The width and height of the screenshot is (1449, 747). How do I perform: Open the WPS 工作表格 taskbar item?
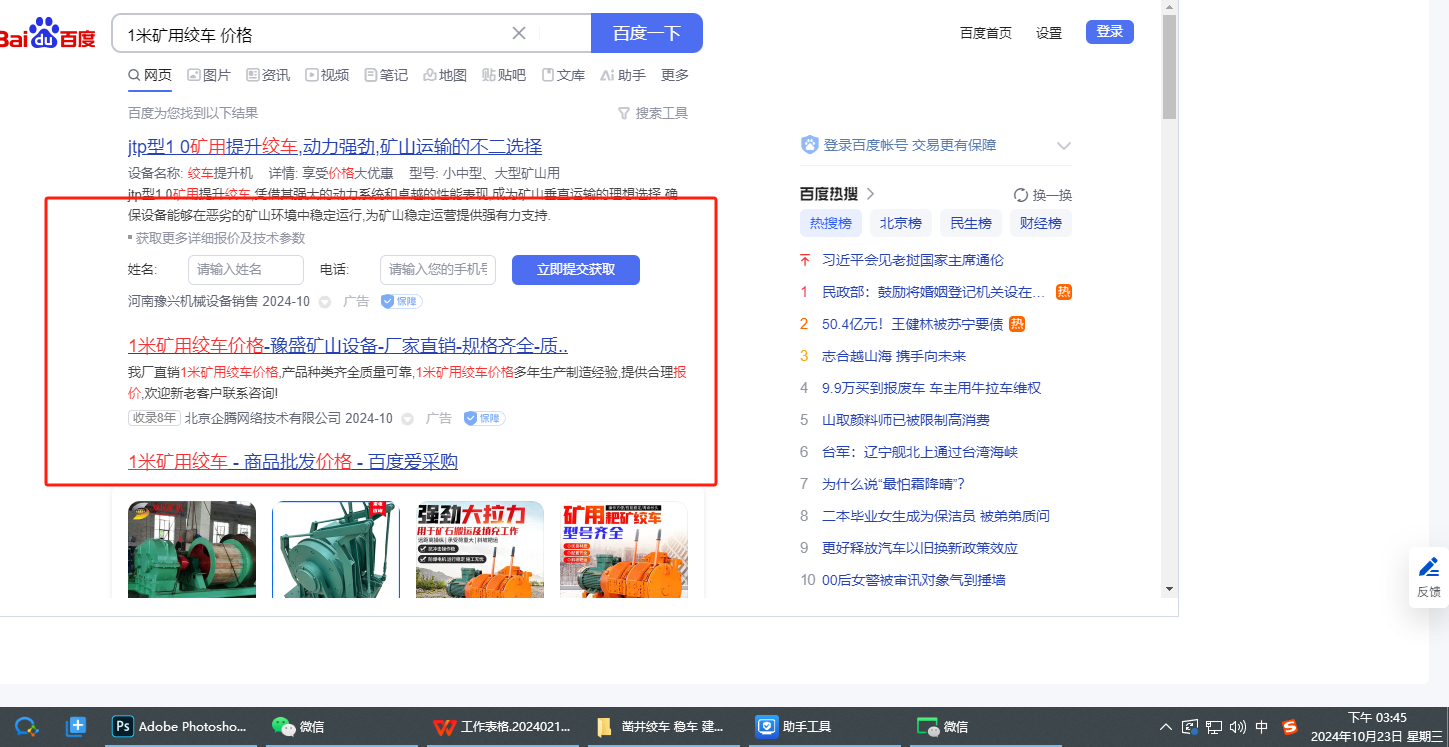(504, 727)
